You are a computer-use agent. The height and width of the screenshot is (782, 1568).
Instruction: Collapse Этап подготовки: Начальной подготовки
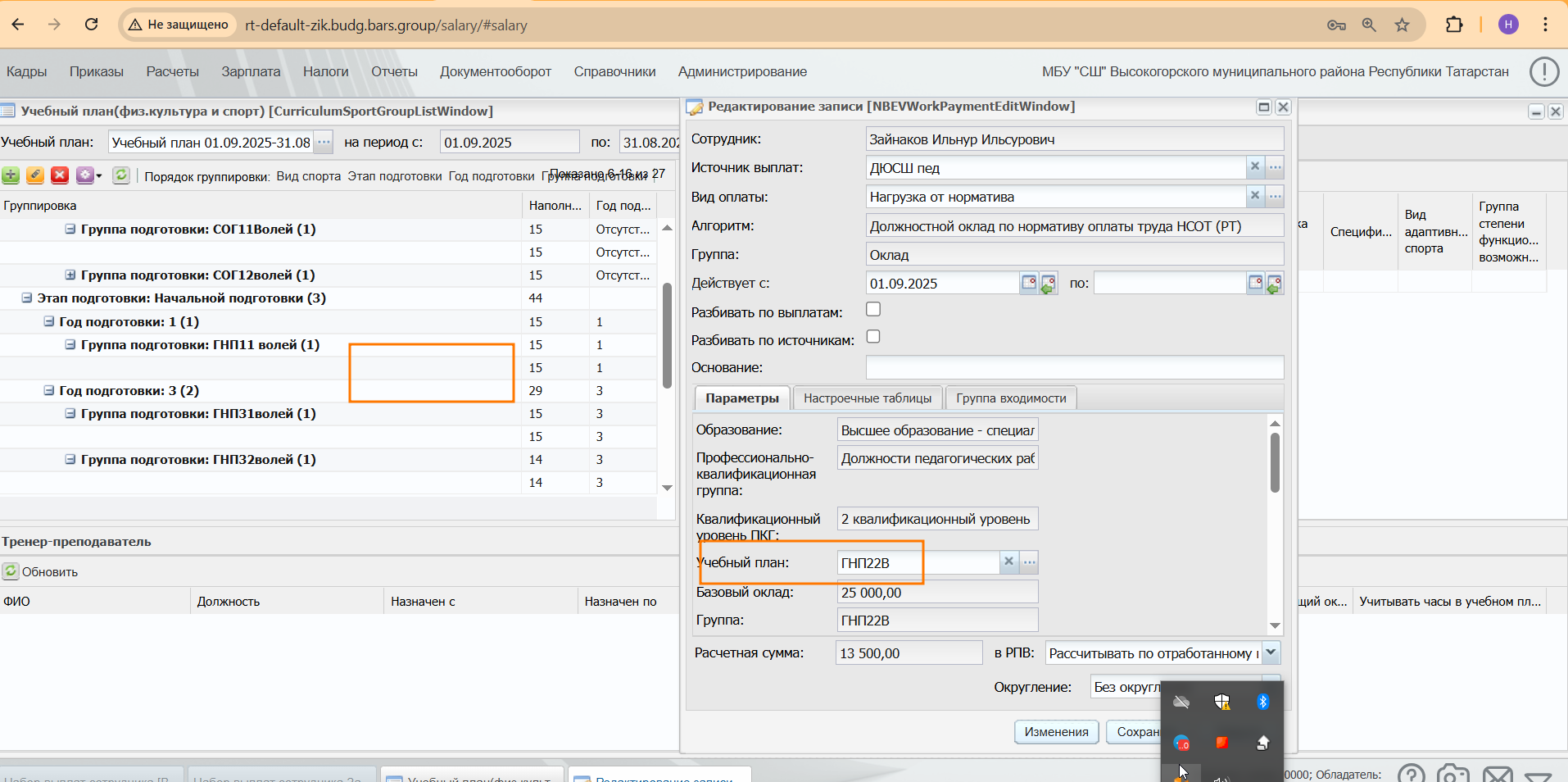point(27,298)
